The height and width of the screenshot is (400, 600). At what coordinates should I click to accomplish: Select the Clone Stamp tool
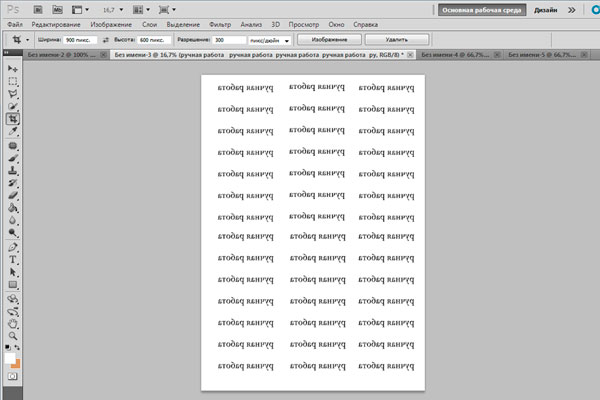point(13,170)
